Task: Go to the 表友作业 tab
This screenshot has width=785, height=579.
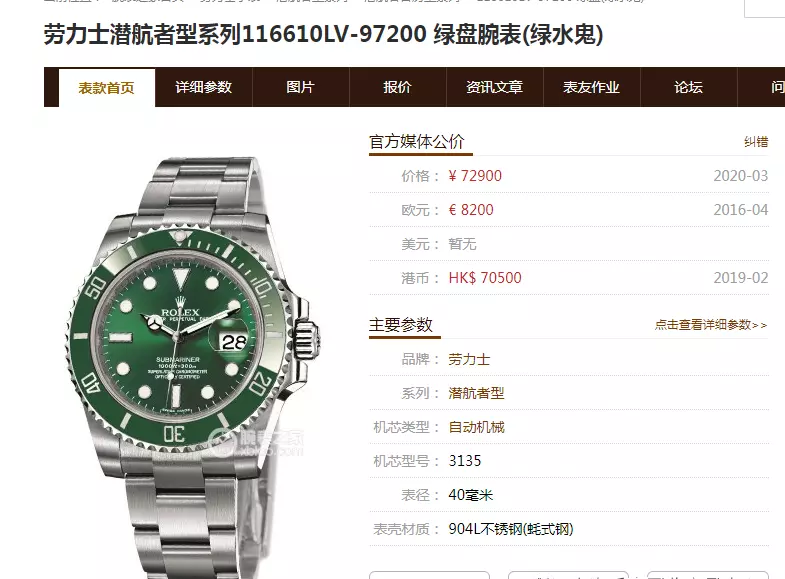Action: pyautogui.click(x=592, y=87)
